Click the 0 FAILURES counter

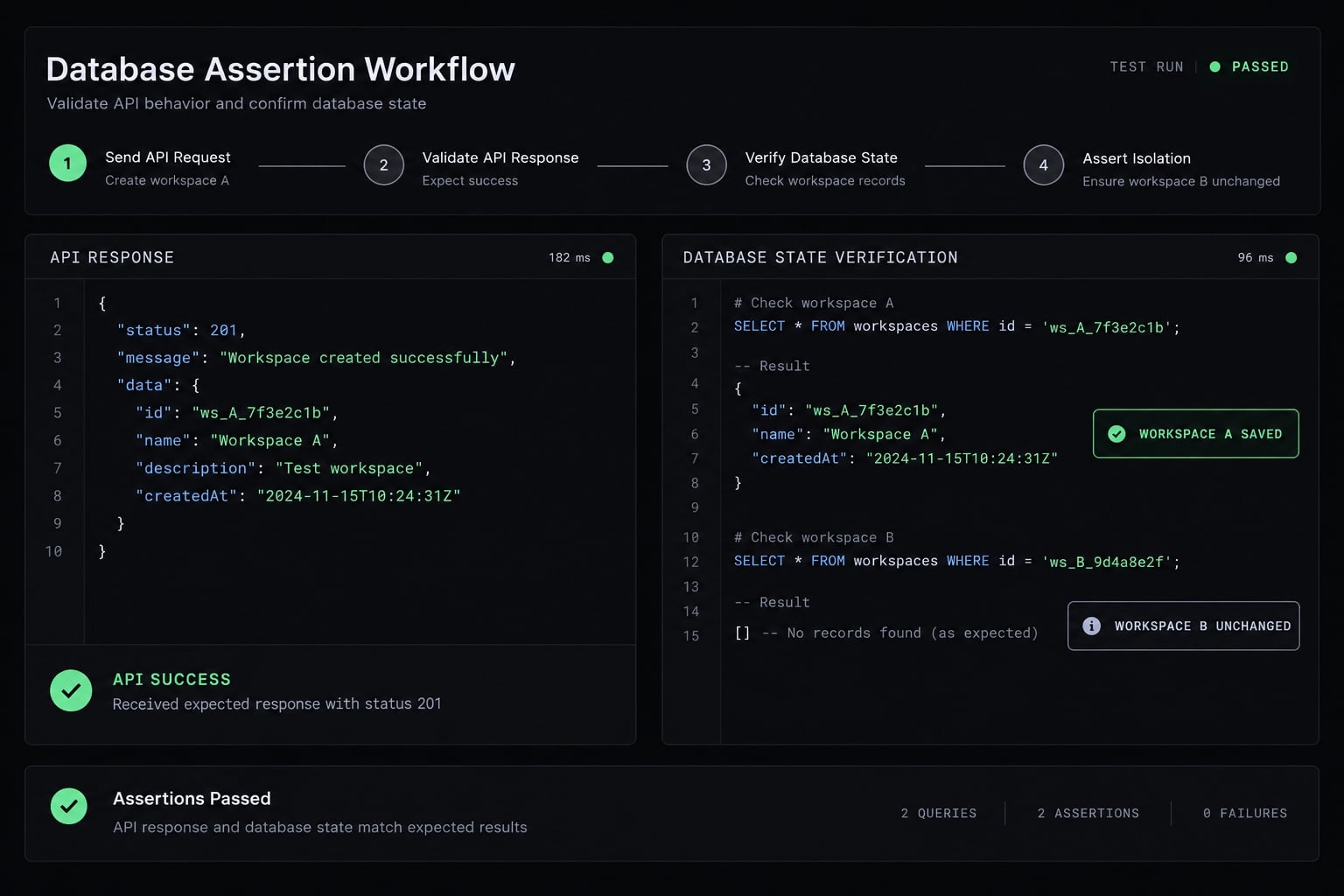click(1245, 813)
